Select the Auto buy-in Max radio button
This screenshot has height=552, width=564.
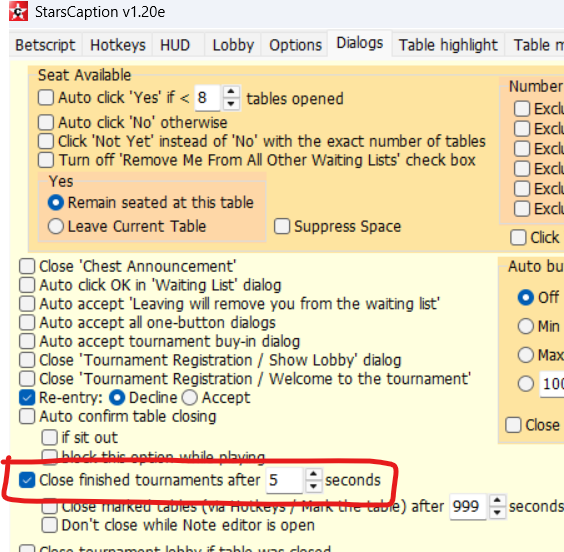(x=526, y=355)
